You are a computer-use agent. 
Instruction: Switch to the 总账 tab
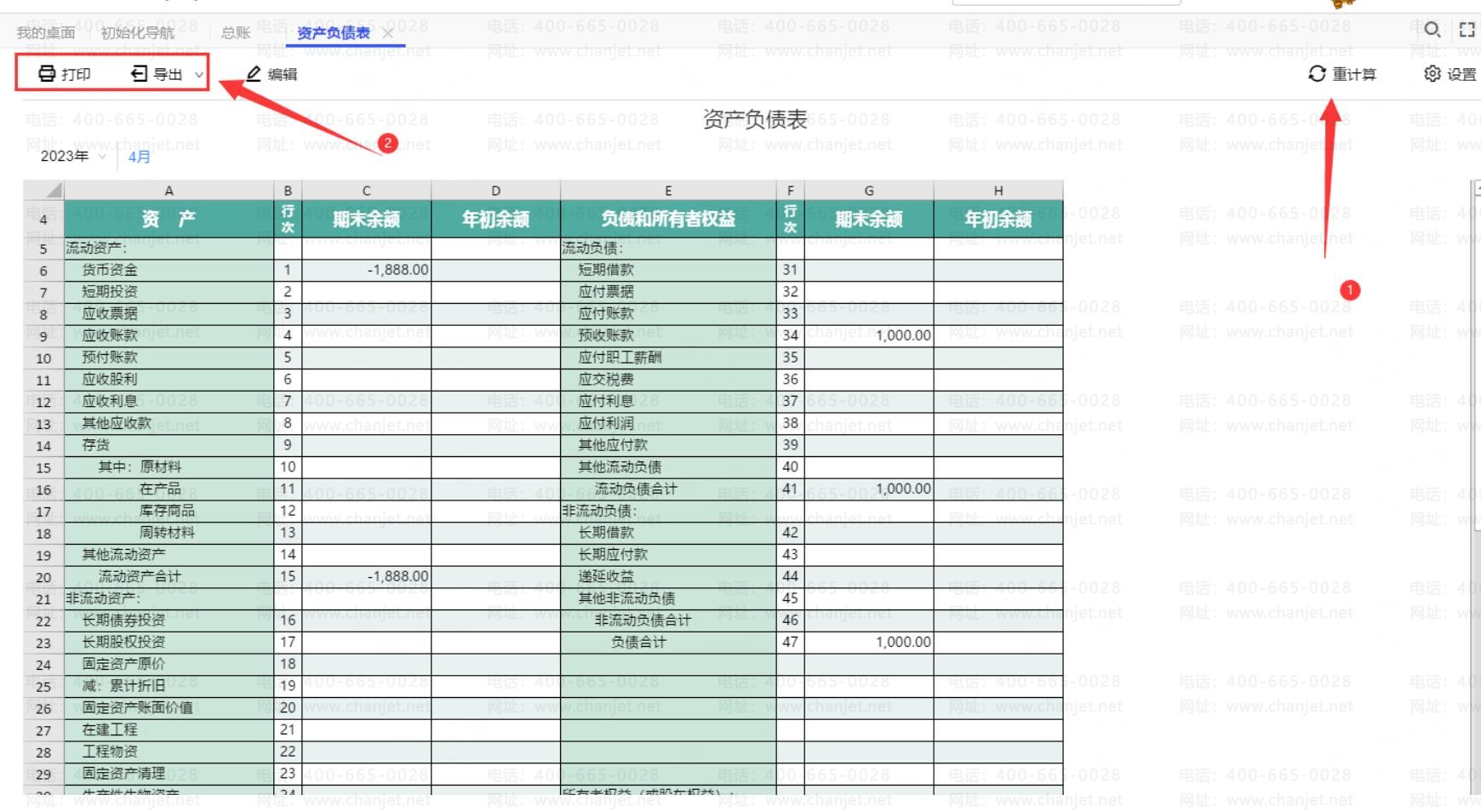[x=236, y=33]
